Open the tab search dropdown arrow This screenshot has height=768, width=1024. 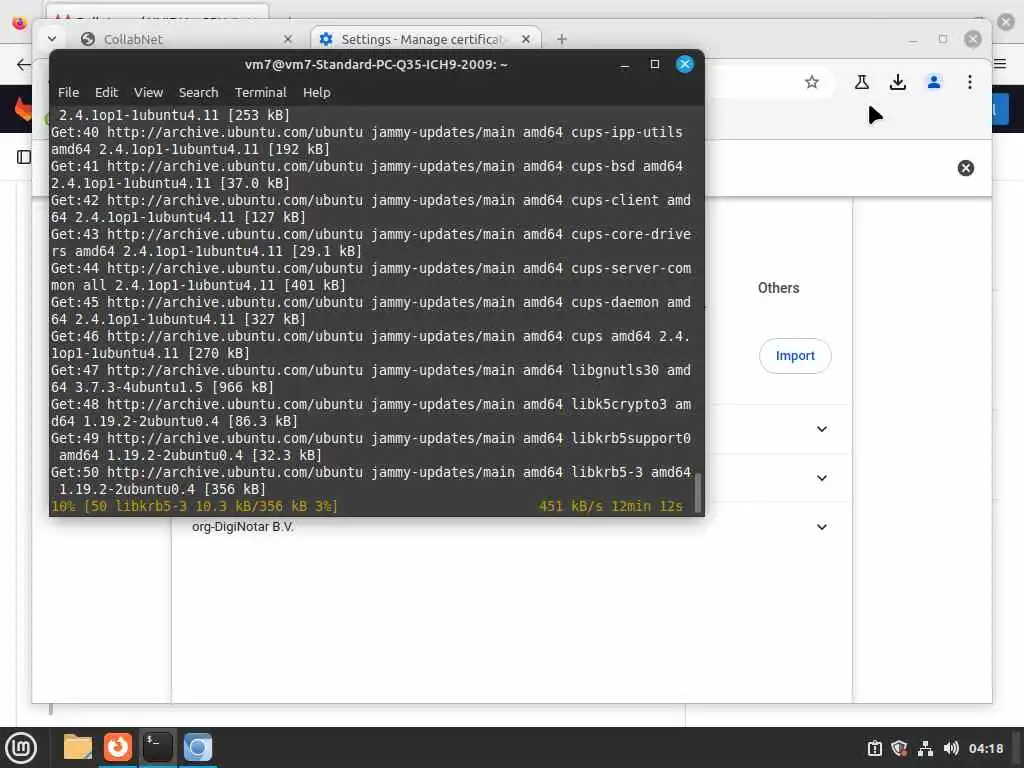(x=52, y=39)
